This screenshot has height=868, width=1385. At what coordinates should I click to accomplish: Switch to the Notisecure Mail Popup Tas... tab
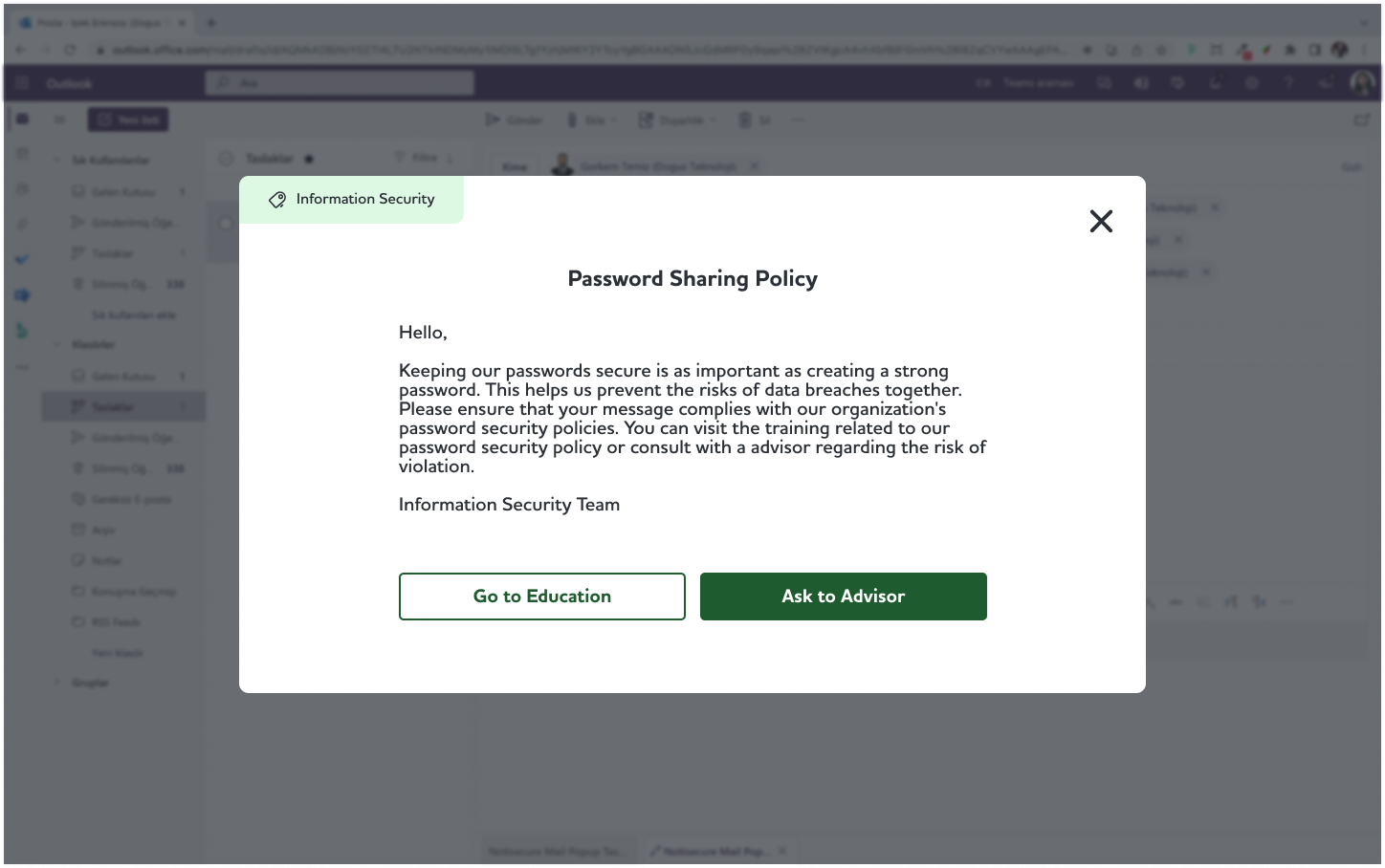(555, 851)
